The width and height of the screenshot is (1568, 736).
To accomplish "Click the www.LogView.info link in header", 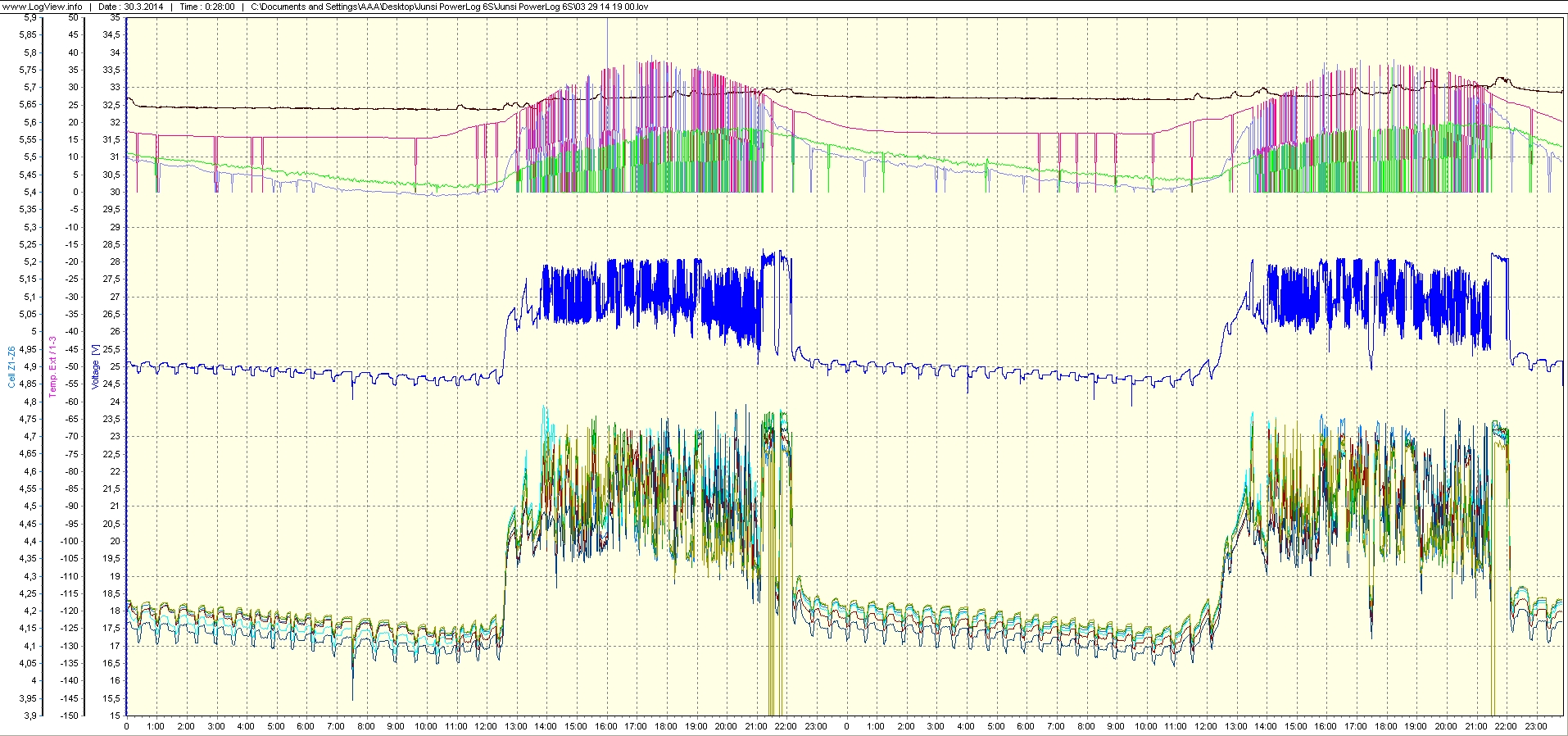I will (x=42, y=7).
